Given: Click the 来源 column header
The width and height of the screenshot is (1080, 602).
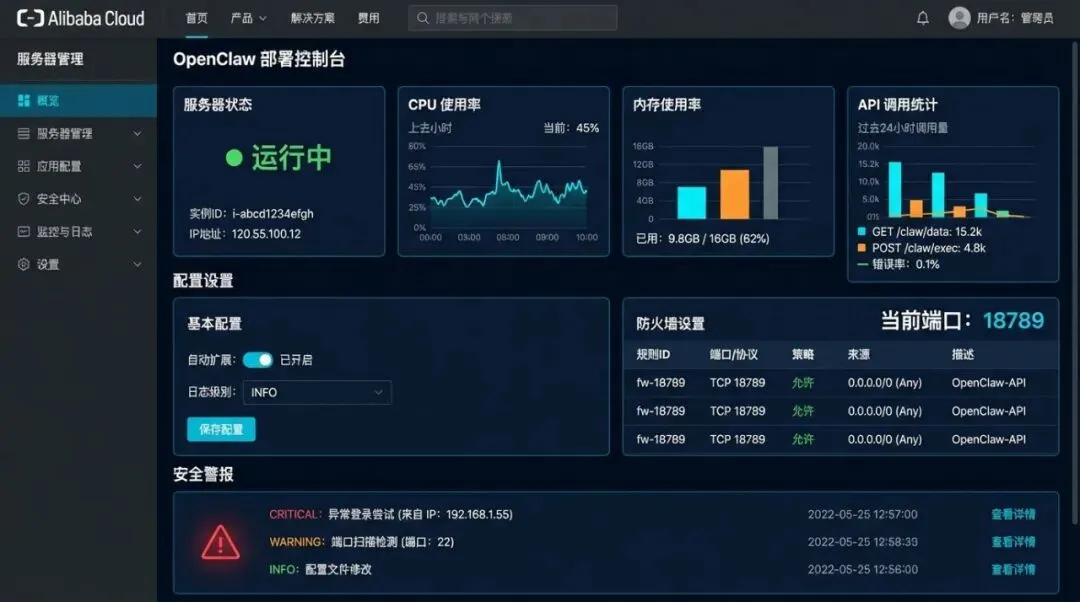Looking at the screenshot, I should 858,355.
